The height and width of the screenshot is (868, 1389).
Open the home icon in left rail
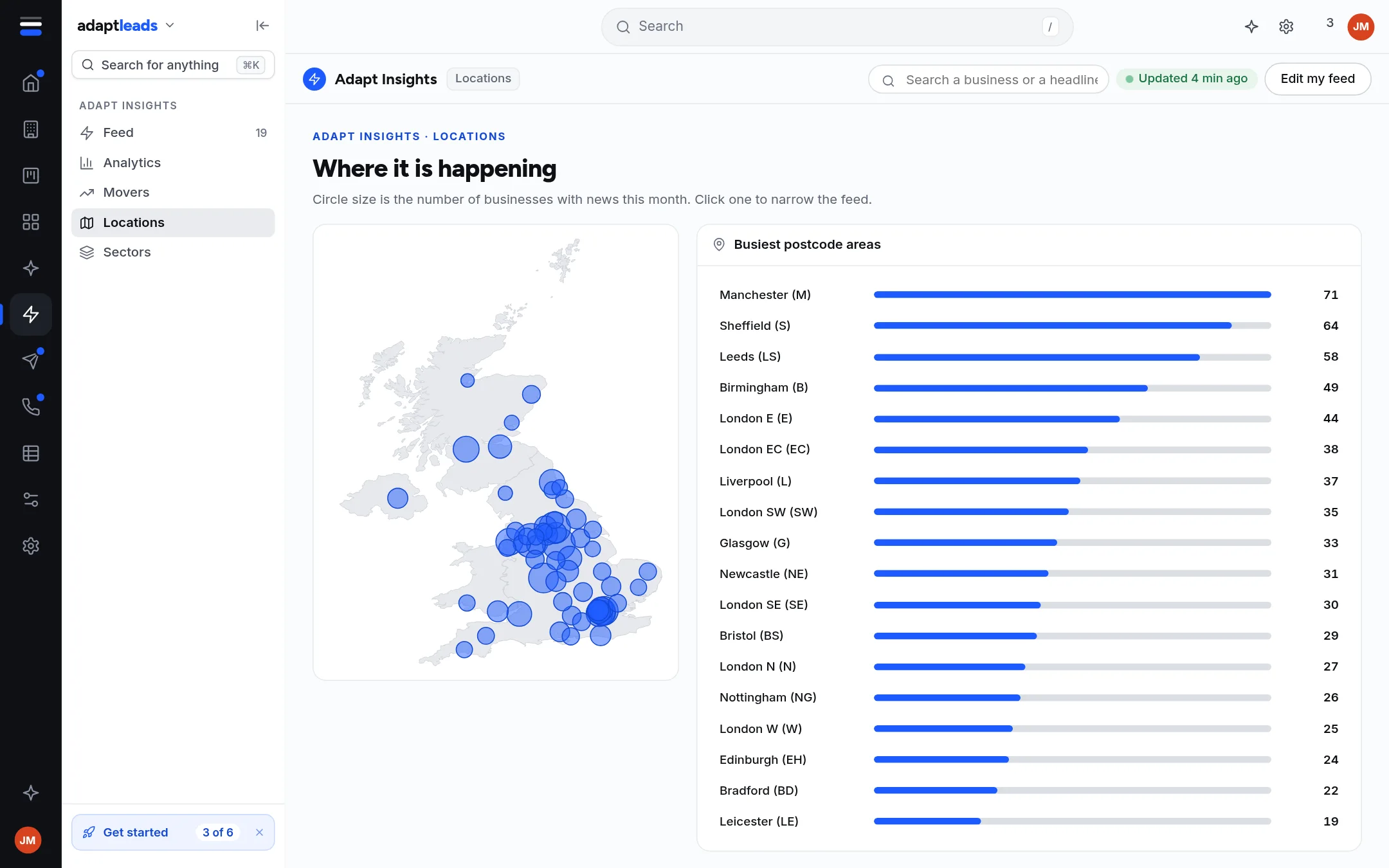pos(31,83)
